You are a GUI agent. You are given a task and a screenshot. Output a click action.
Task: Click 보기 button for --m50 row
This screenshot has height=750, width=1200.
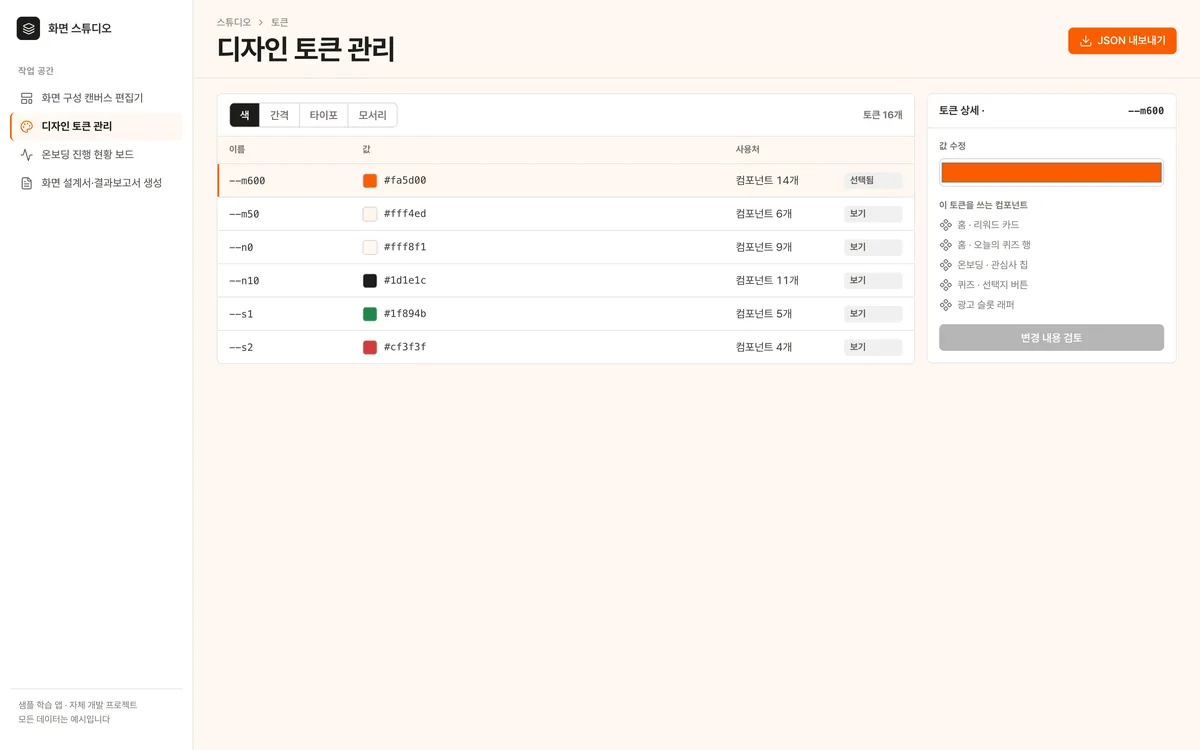(873, 214)
